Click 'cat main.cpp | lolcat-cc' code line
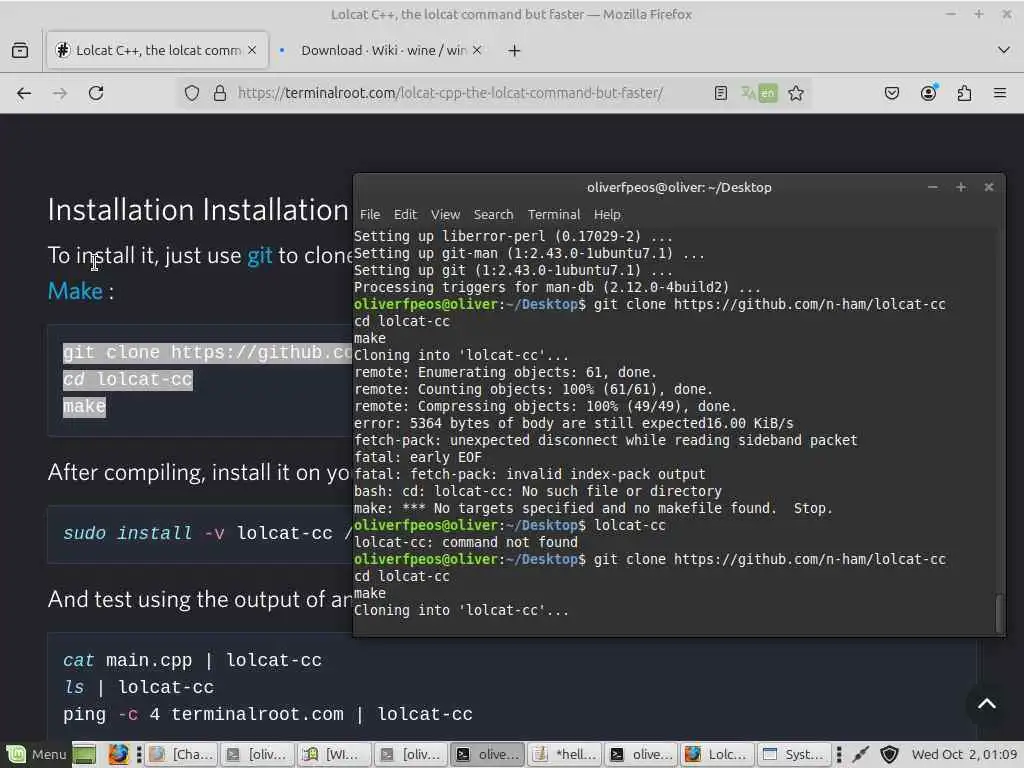The image size is (1024, 768). pyautogui.click(x=192, y=660)
